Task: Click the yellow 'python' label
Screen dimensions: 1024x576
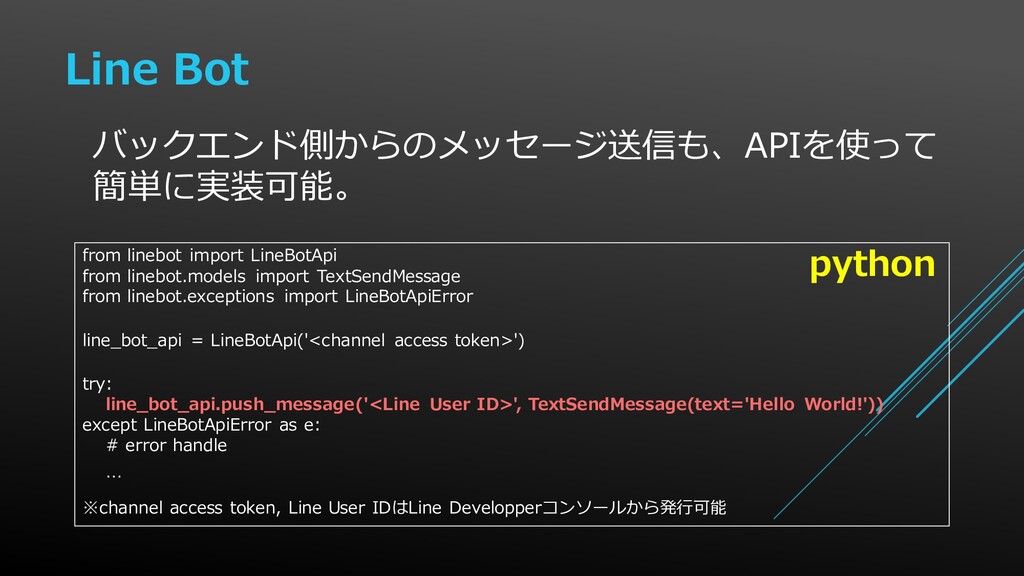Action: pyautogui.click(x=872, y=265)
